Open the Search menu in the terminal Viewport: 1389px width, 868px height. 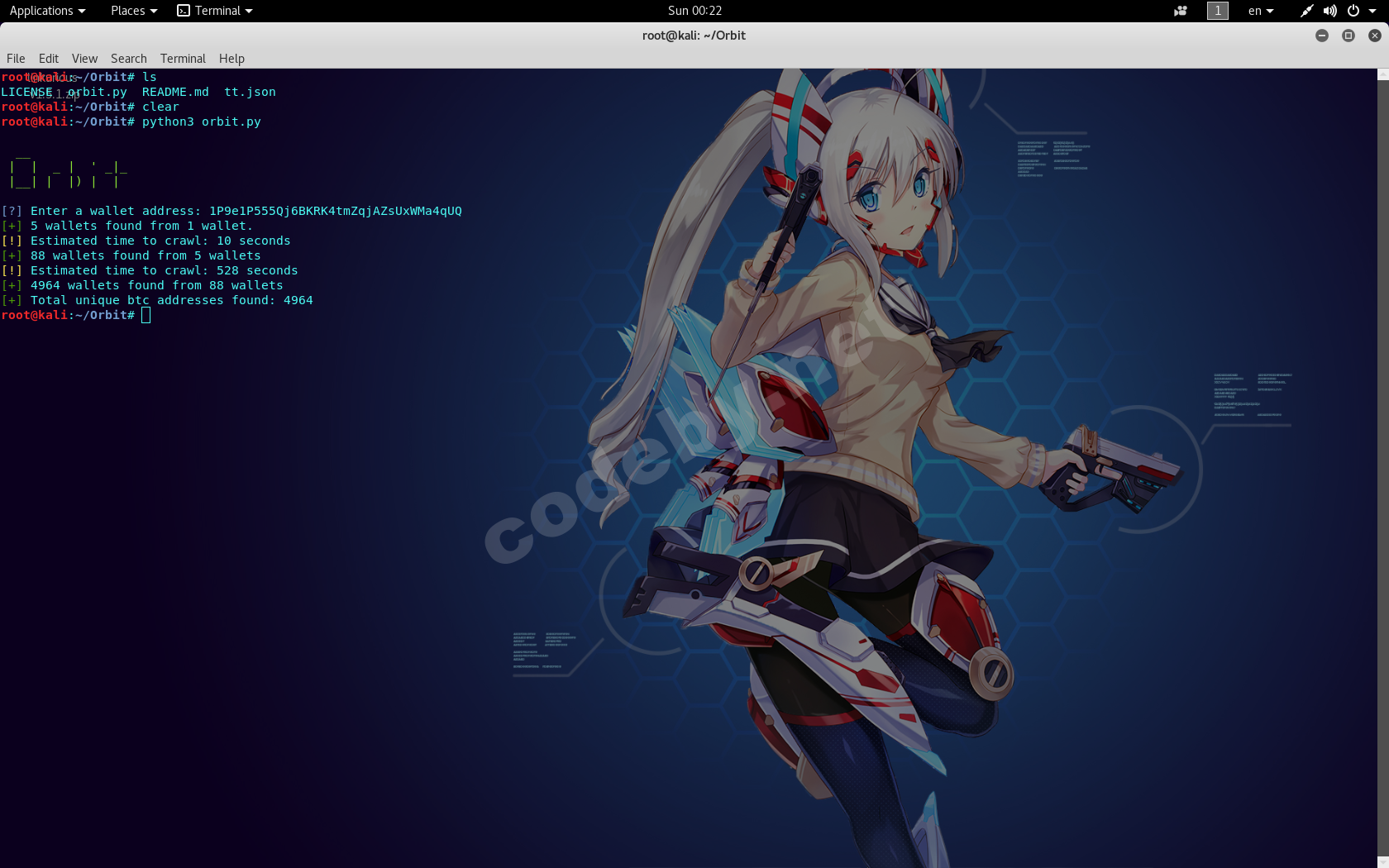[x=129, y=59]
